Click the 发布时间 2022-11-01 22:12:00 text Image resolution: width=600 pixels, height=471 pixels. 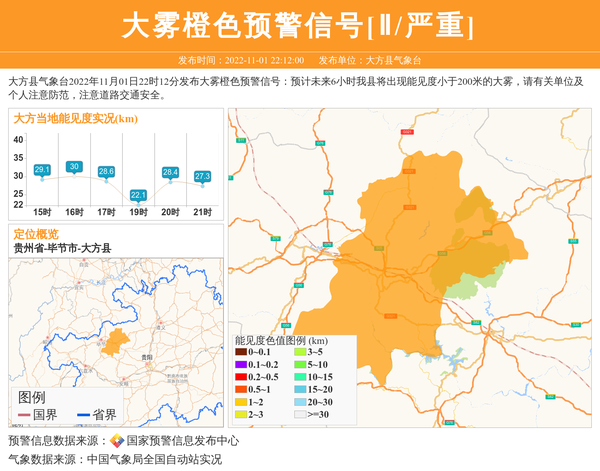click(241, 60)
